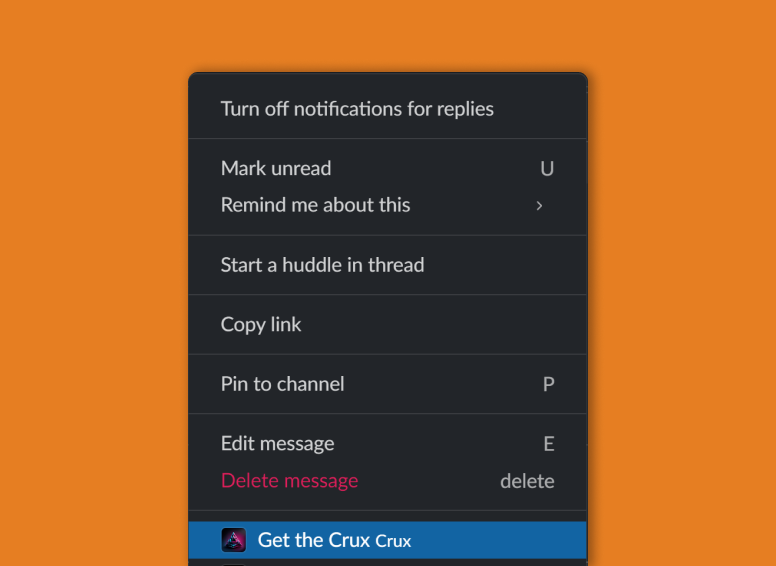Click the P shortcut hint beside Pin to channel
The image size is (776, 566).
(x=548, y=384)
